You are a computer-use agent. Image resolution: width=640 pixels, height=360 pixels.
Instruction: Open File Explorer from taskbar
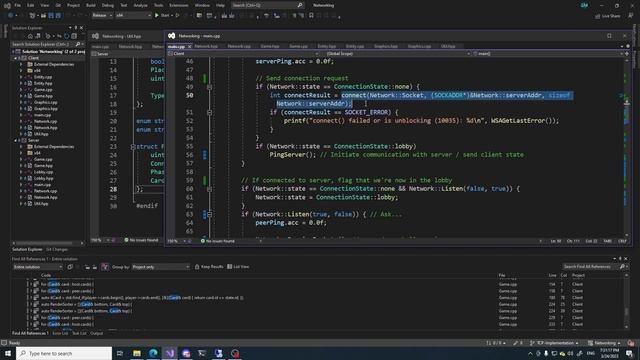(x=137, y=353)
